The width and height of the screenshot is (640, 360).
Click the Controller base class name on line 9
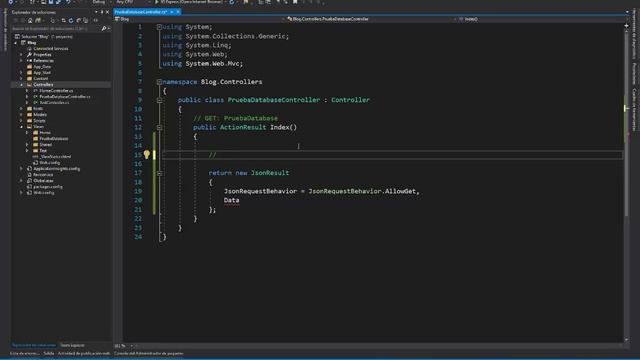350,100
